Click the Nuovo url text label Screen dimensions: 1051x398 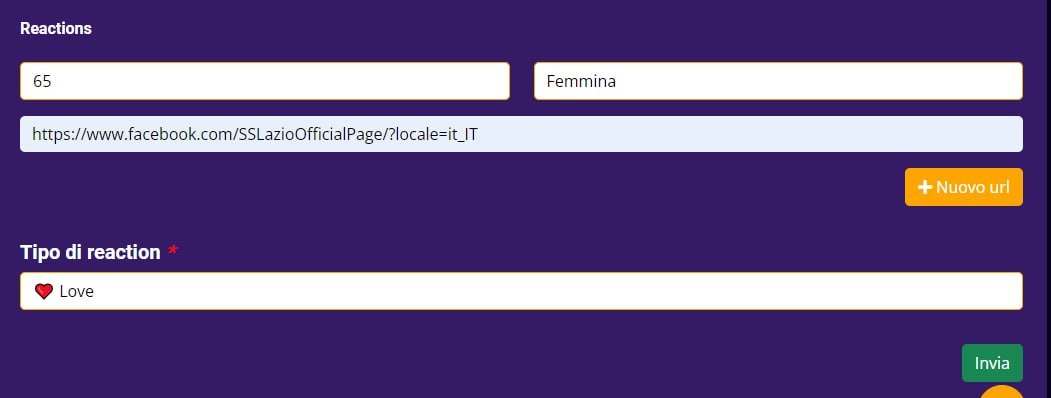coord(973,188)
